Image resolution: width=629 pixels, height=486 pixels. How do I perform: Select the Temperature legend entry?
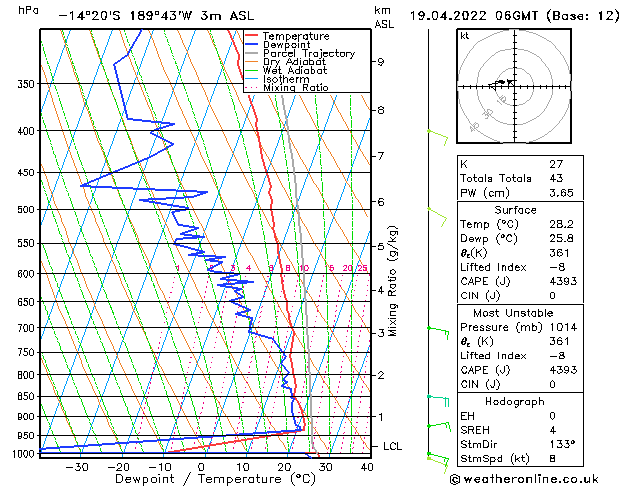click(x=296, y=36)
